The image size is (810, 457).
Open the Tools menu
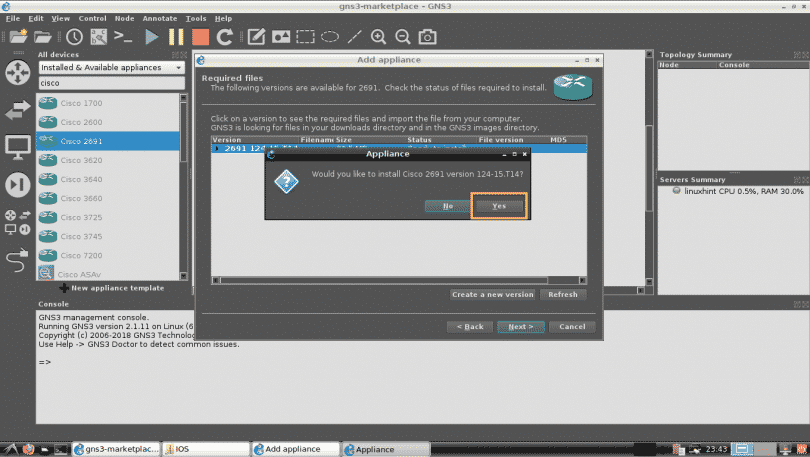point(196,18)
